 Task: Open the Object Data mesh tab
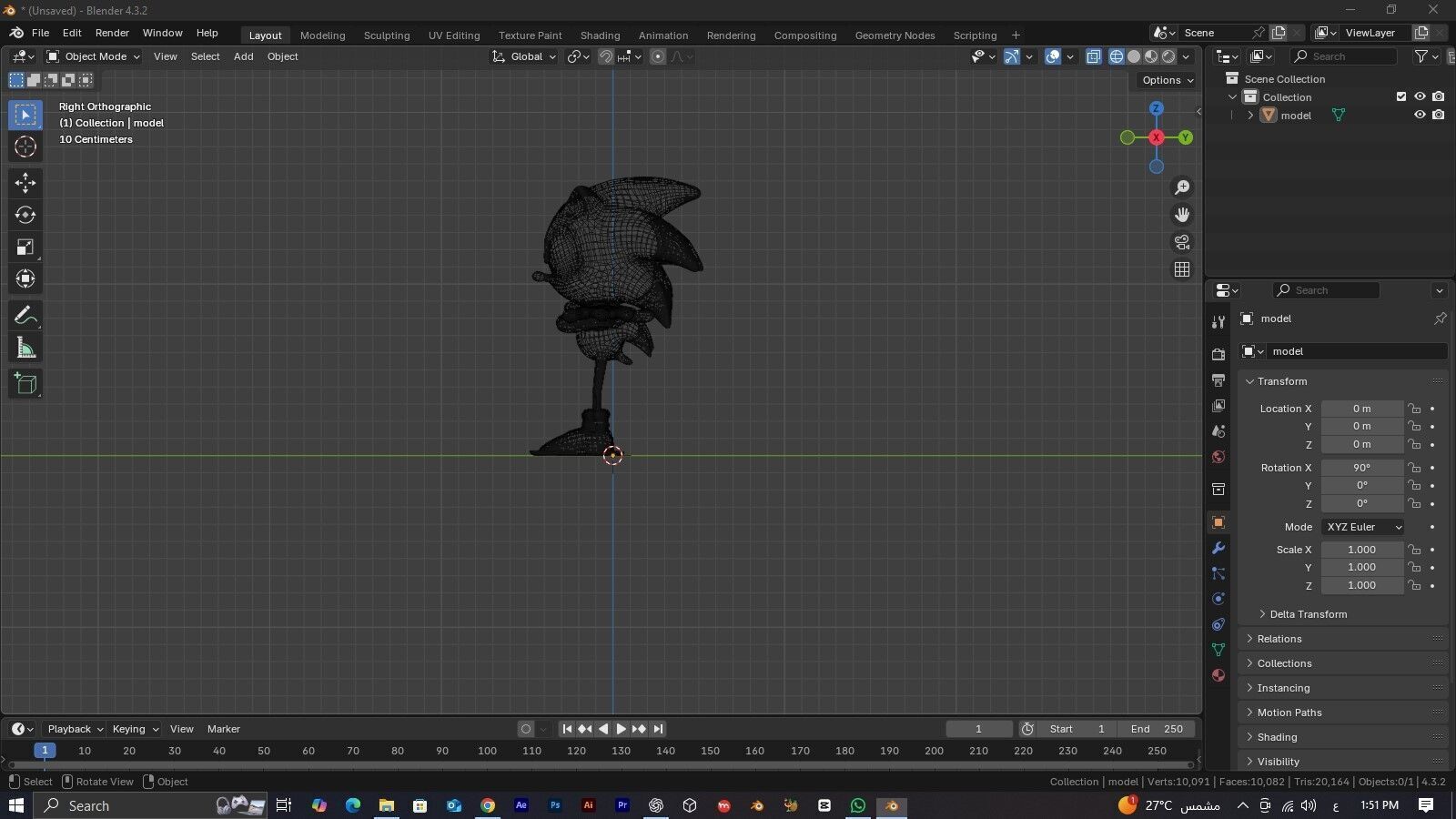click(1218, 650)
